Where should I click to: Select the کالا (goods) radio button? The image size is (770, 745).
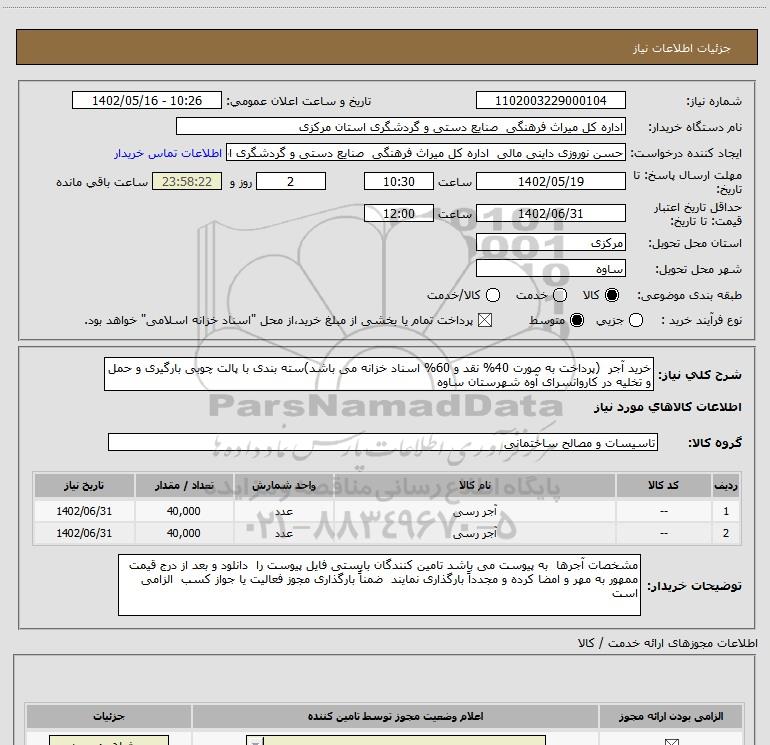click(x=612, y=295)
